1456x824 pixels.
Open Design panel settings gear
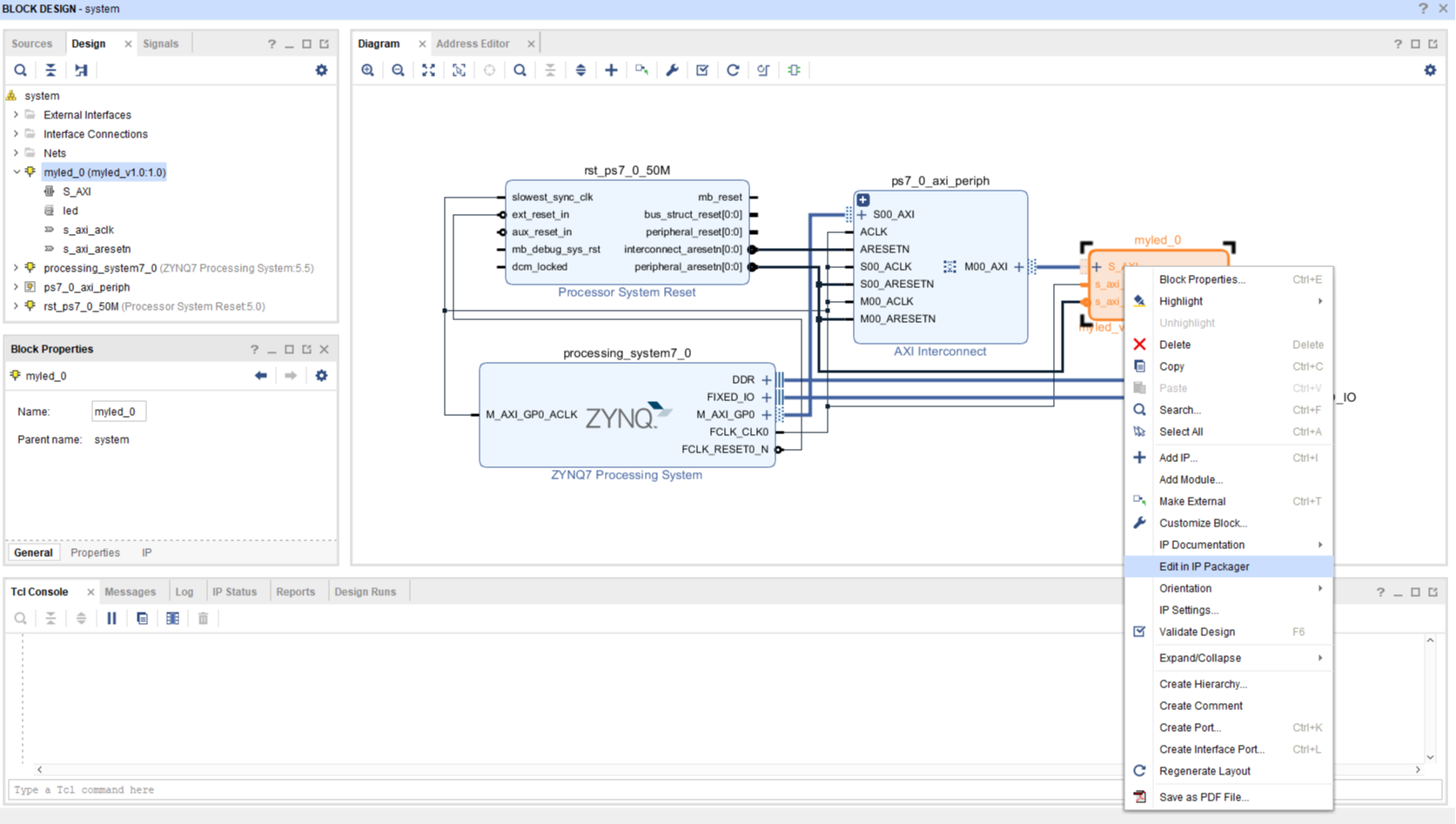tap(322, 70)
